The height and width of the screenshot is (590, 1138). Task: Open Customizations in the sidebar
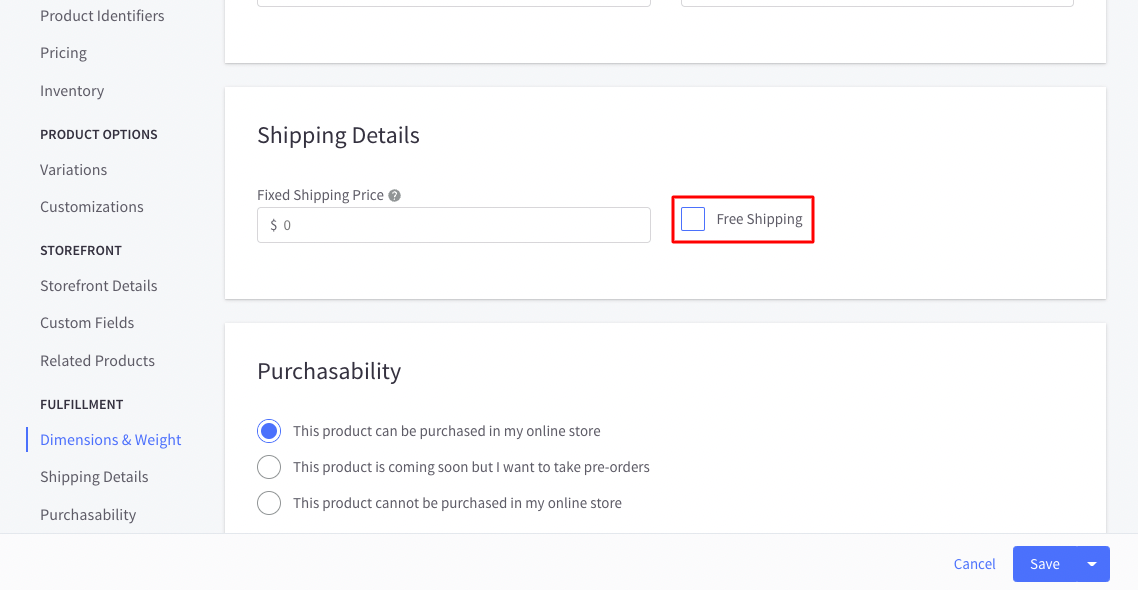click(x=91, y=207)
